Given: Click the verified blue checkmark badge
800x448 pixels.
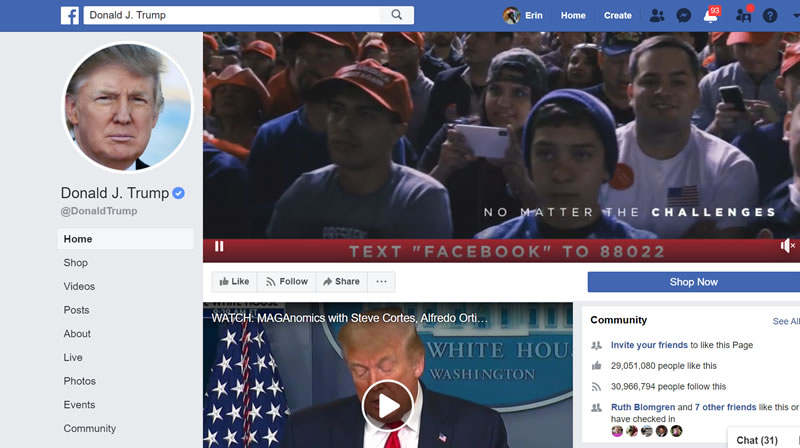Looking at the screenshot, I should click(178, 193).
